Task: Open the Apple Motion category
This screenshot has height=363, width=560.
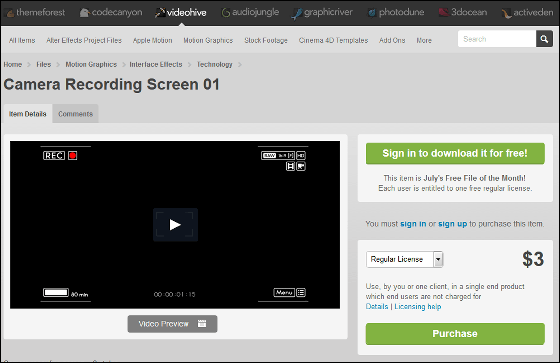Action: pos(152,40)
